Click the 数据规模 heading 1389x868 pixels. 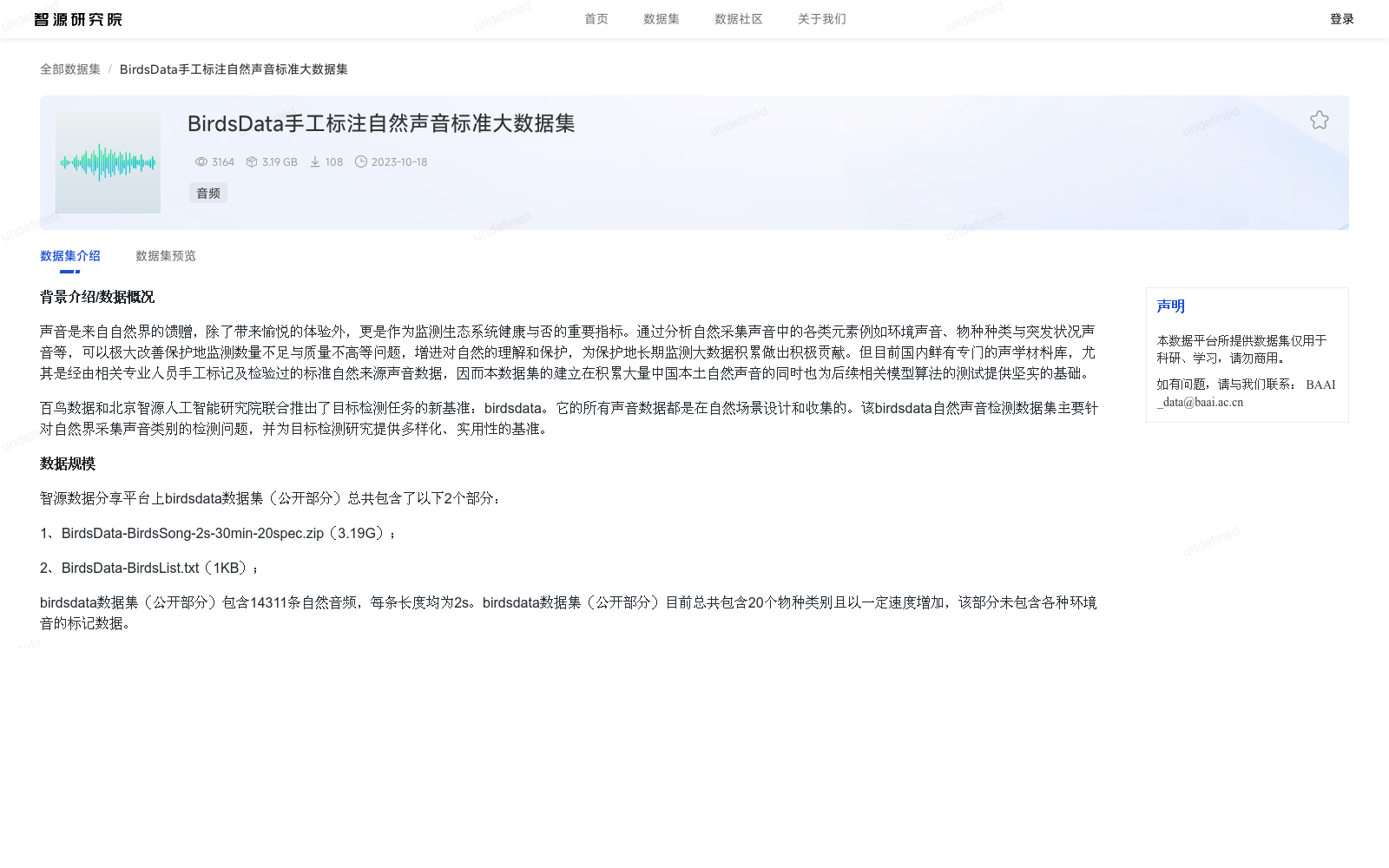[x=68, y=464]
